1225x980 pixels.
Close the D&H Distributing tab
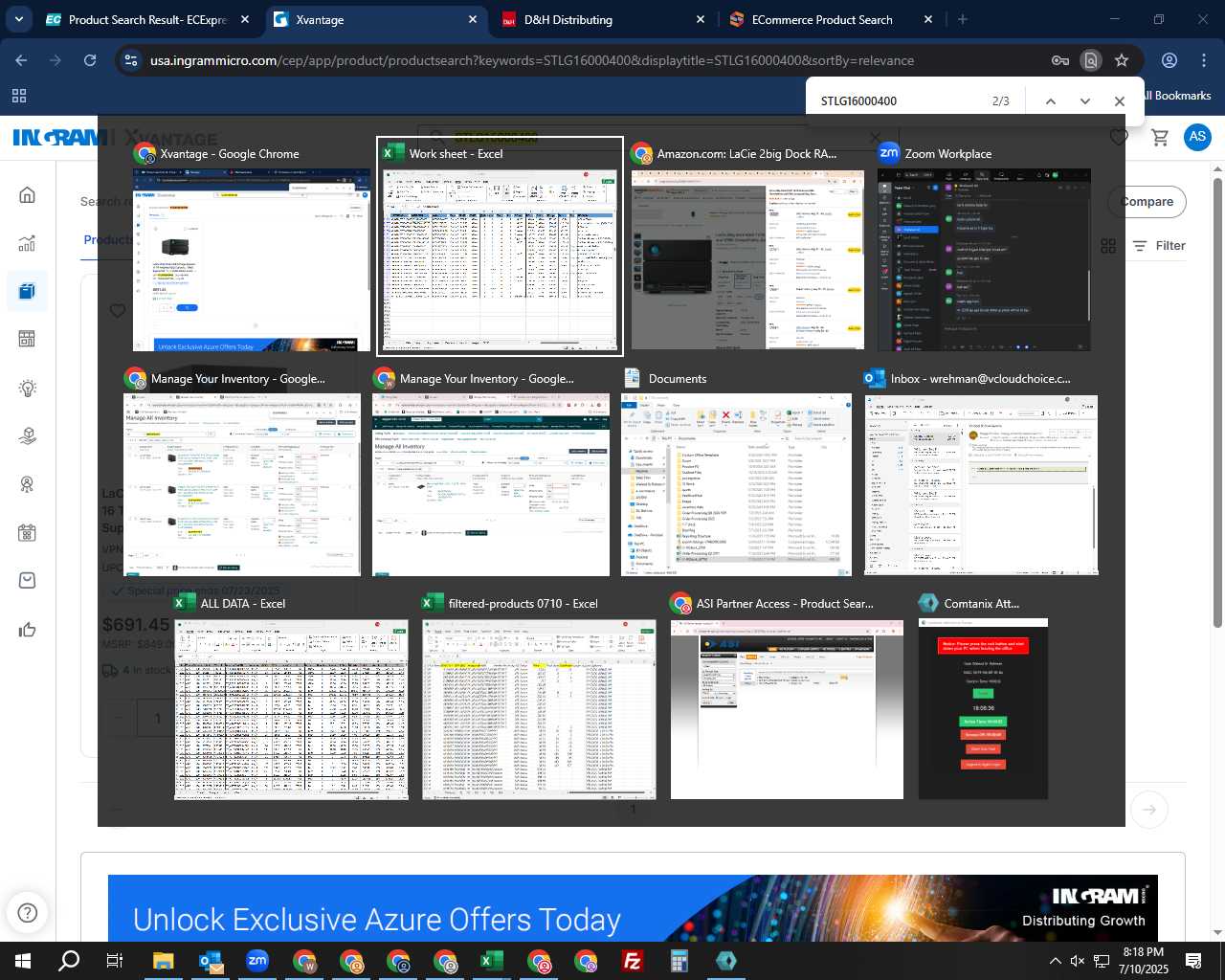pyautogui.click(x=700, y=19)
